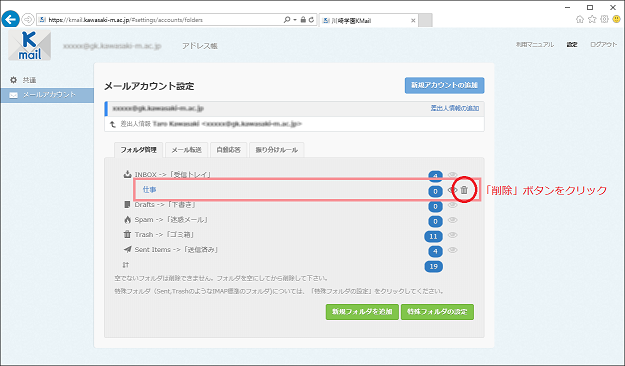Select the 川崎学園KMail browser tab
Image resolution: width=625 pixels, height=366 pixels.
pyautogui.click(x=368, y=20)
